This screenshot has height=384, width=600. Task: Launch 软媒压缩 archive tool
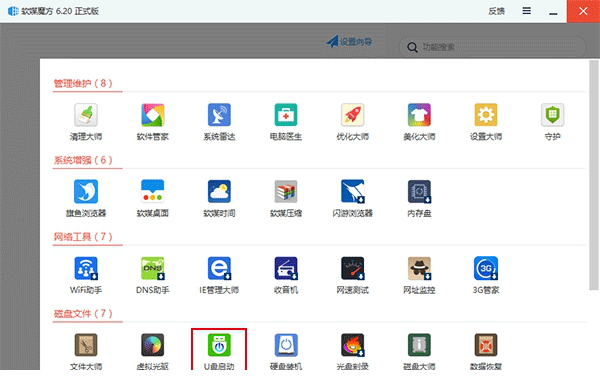click(x=285, y=198)
